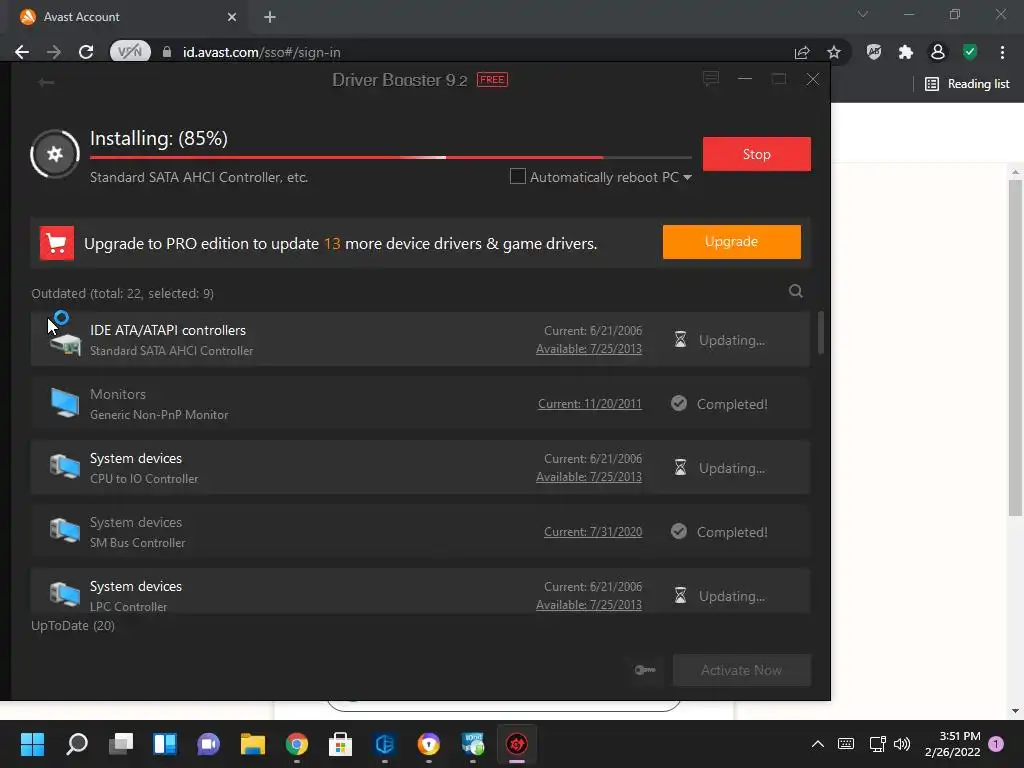1024x768 pixels.
Task: Open the Current 11/20/2011 link for Monitors
Action: [590, 404]
